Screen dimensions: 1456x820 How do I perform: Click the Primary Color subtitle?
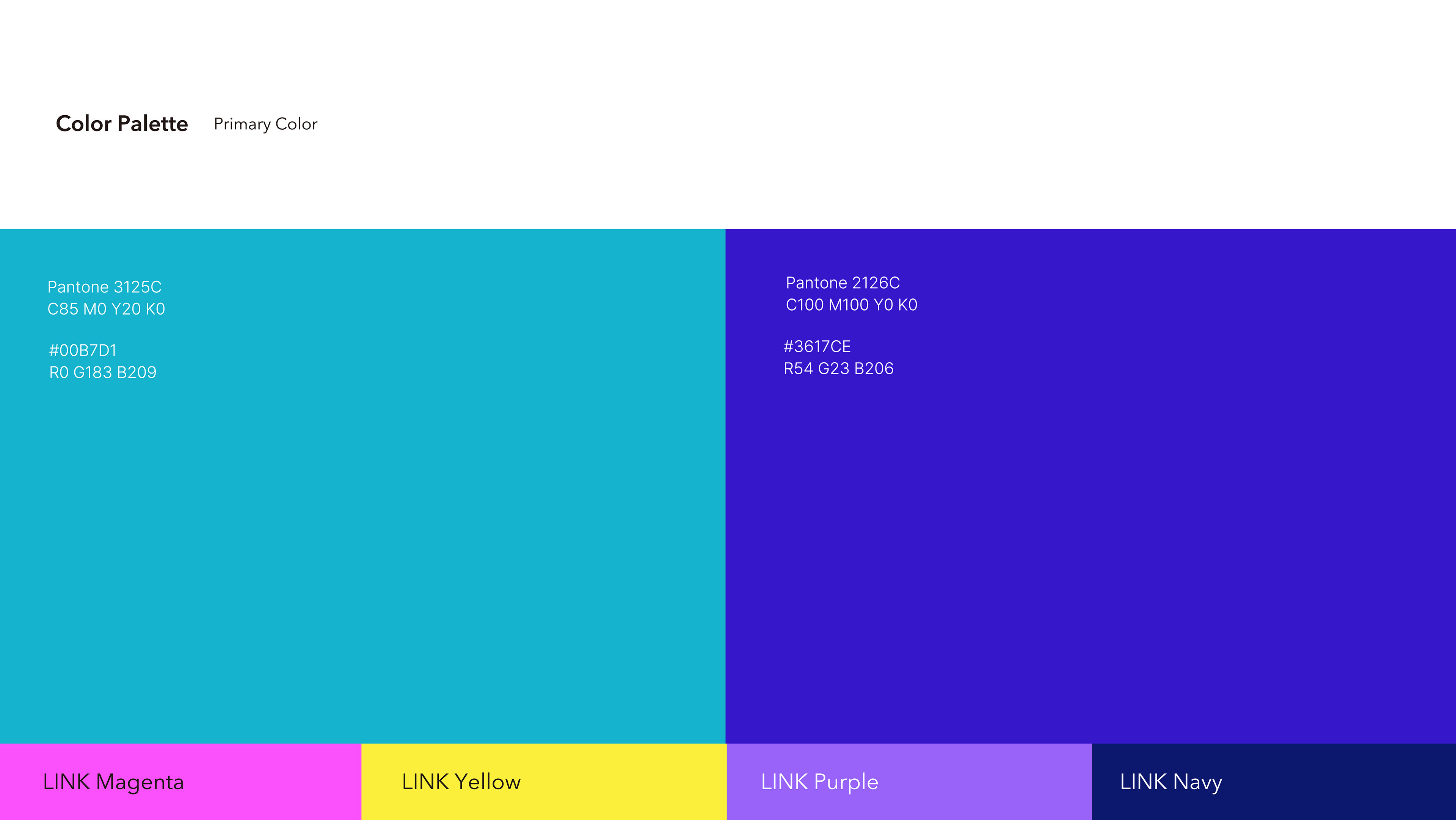266,124
